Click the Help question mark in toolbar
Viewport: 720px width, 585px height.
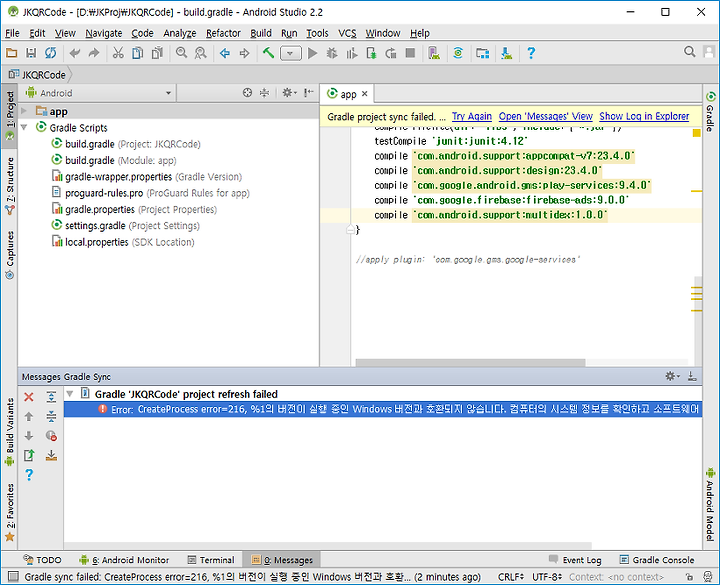tap(531, 53)
